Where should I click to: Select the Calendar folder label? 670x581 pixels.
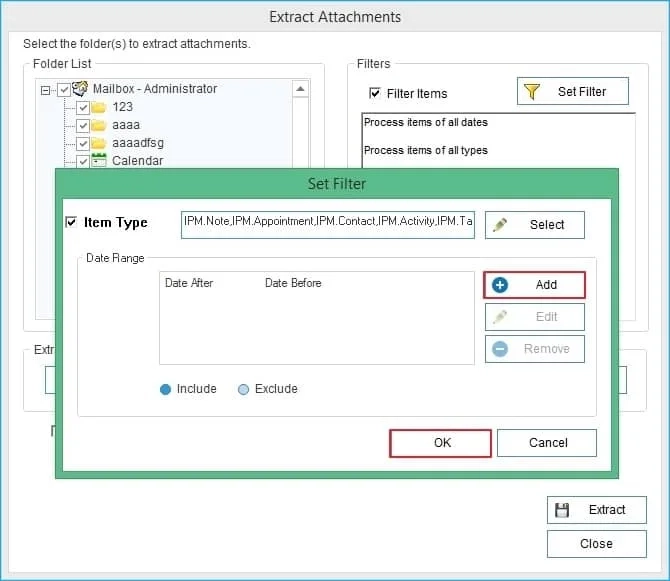(x=138, y=161)
